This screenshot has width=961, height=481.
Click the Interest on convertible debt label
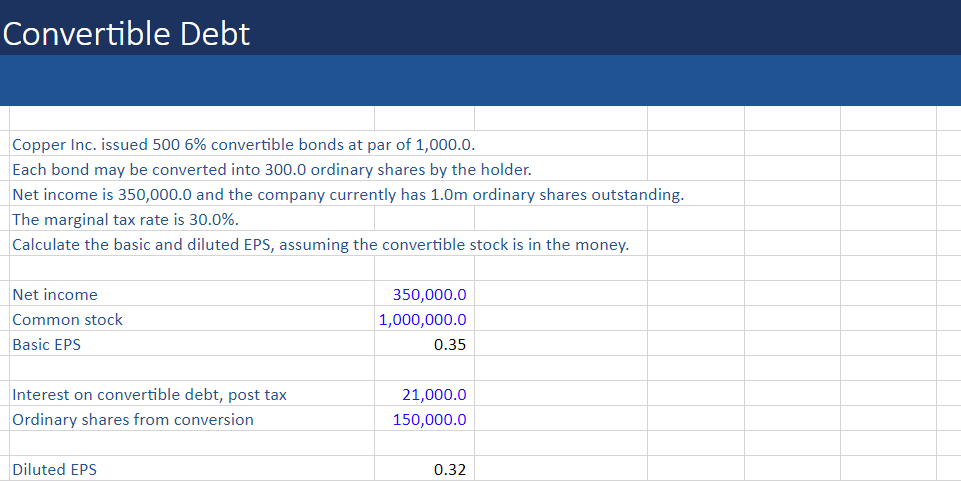click(x=150, y=395)
